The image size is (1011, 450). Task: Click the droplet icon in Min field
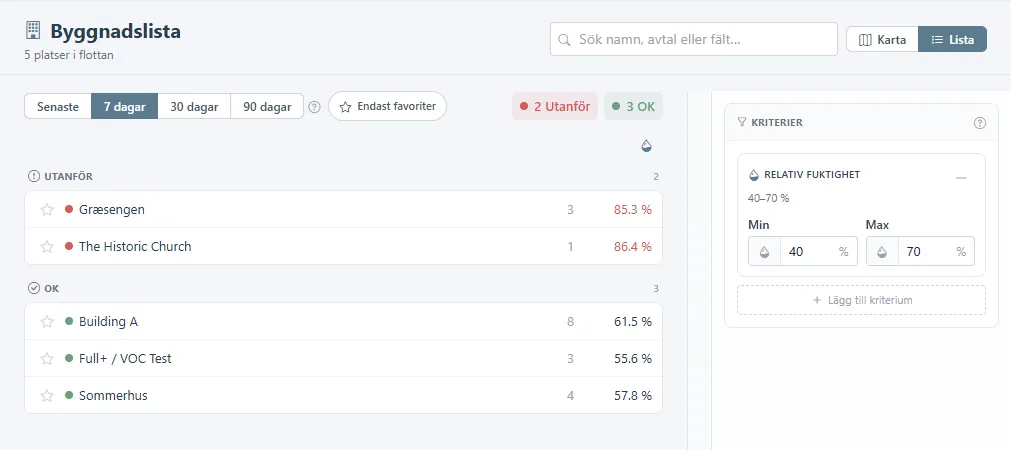764,251
